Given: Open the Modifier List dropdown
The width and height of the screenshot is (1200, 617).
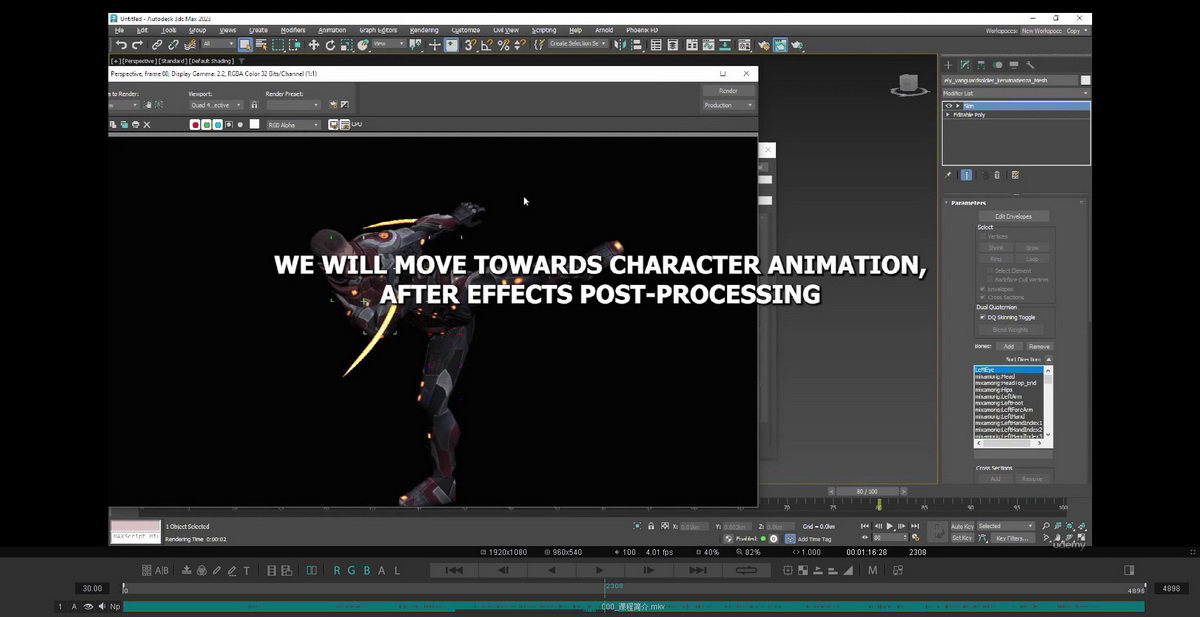Looking at the screenshot, I should click(1016, 92).
